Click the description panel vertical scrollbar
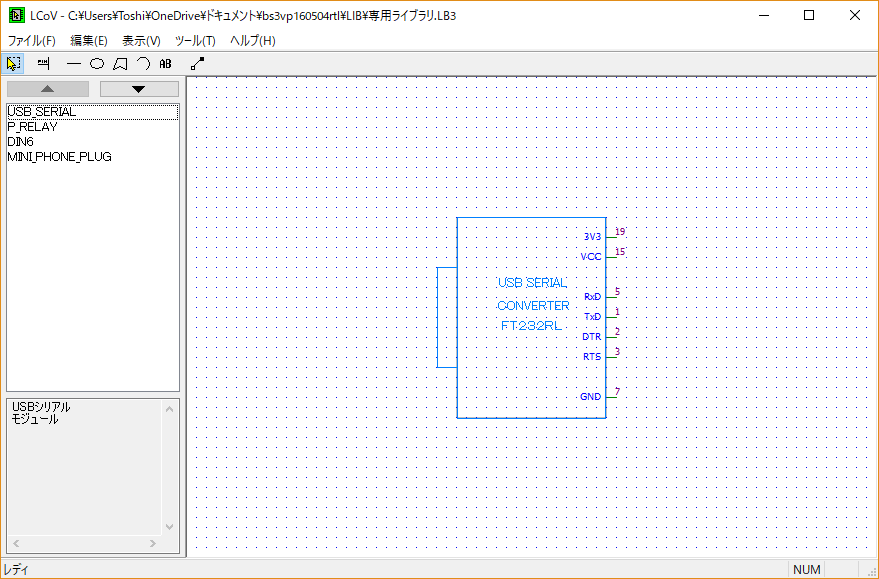Screen dimensions: 879x579 pos(170,470)
